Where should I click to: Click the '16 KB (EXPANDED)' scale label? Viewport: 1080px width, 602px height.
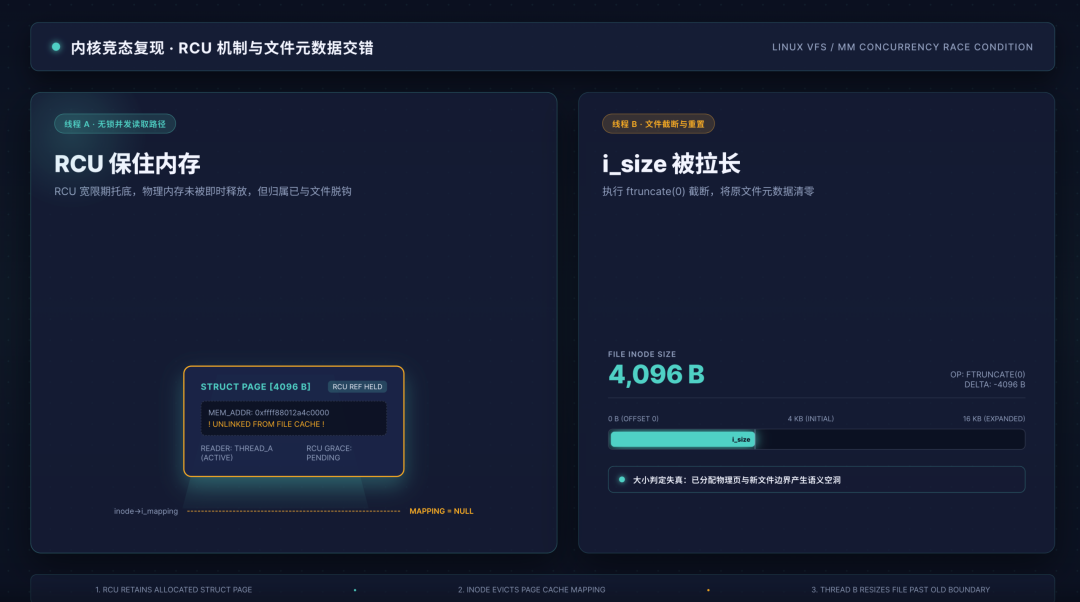point(993,419)
